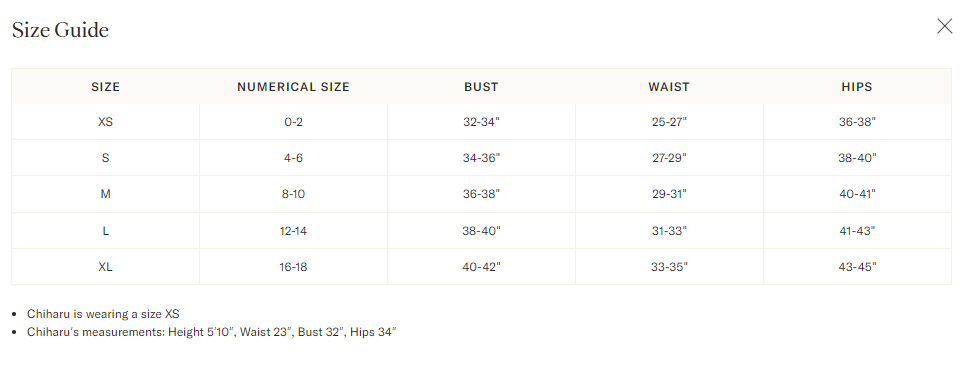This screenshot has width=967, height=370.
Task: Click the 31-33" waist measurement cell
Action: click(x=669, y=231)
